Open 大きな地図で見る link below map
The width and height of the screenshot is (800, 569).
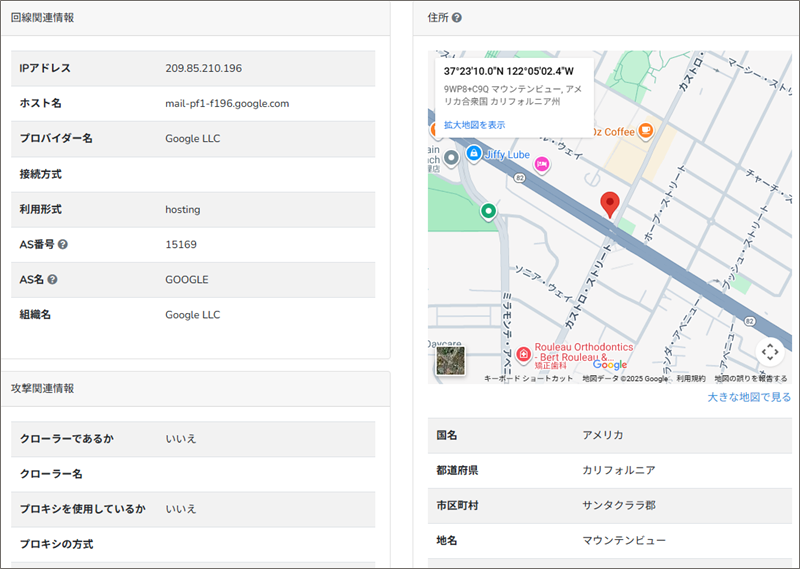click(748, 397)
